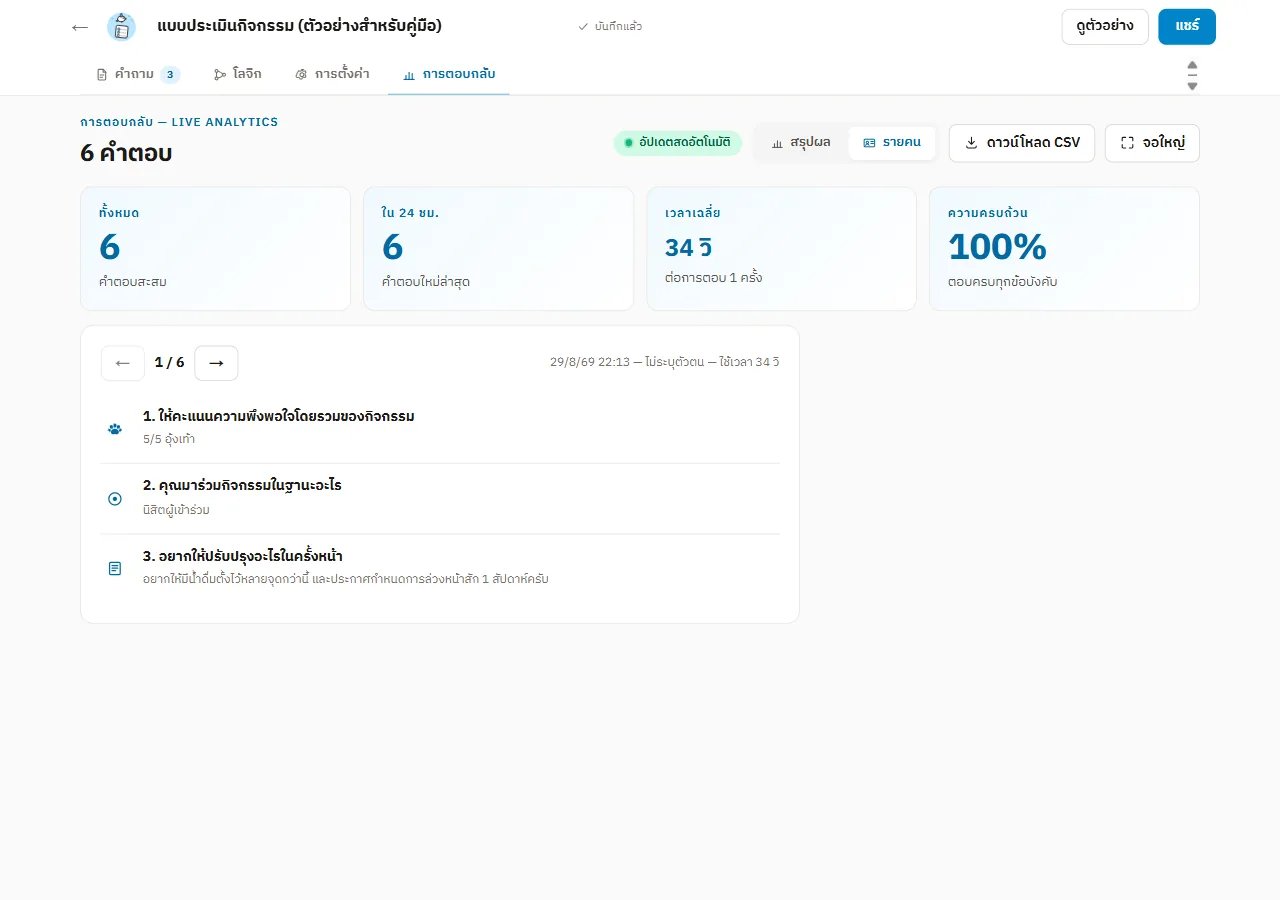The height and width of the screenshot is (900, 1280).
Task: Switch to รายคน individual view
Action: (892, 143)
